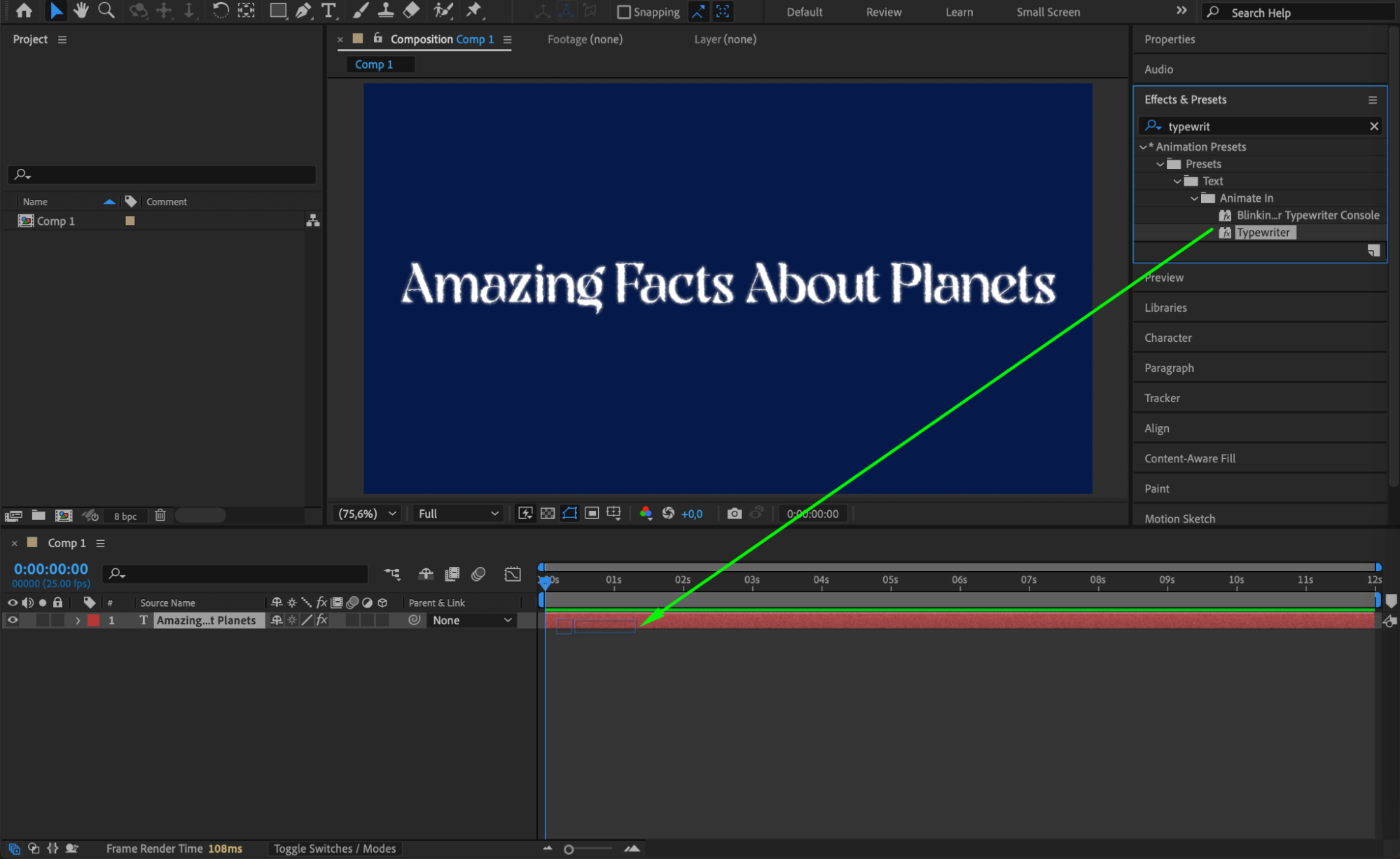Select the Rectangle shape tool
The width and height of the screenshot is (1400, 859).
[278, 11]
